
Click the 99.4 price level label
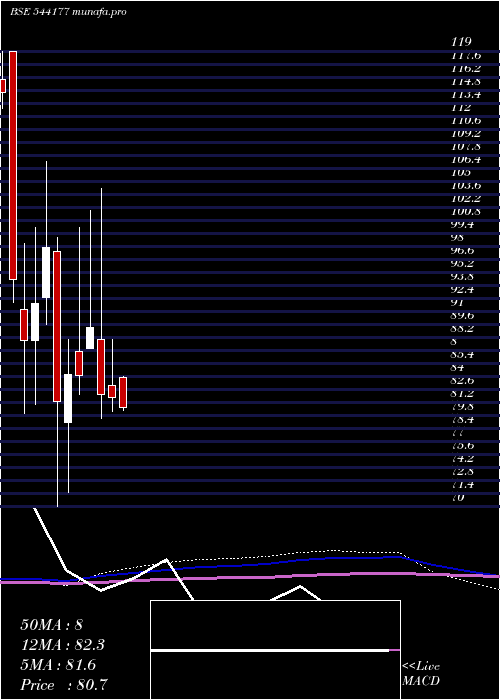(463, 224)
